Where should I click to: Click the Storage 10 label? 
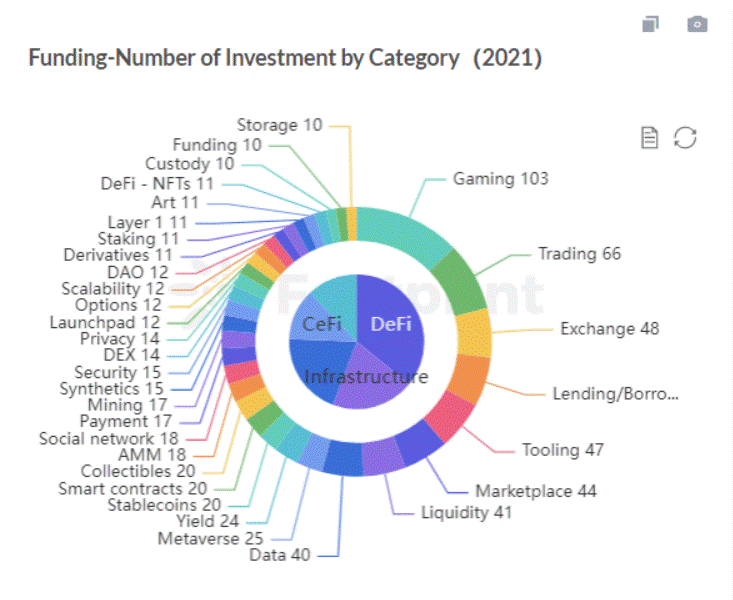tap(280, 125)
